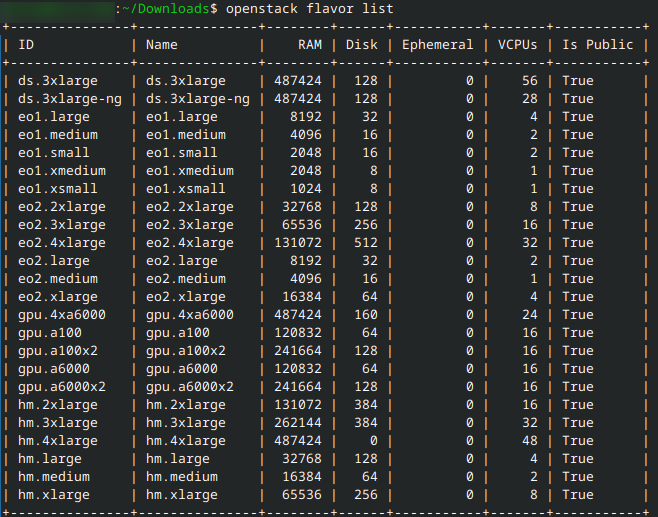Click 'gpu.a6000x2' in the Name column
658x517 pixels.
(x=190, y=387)
